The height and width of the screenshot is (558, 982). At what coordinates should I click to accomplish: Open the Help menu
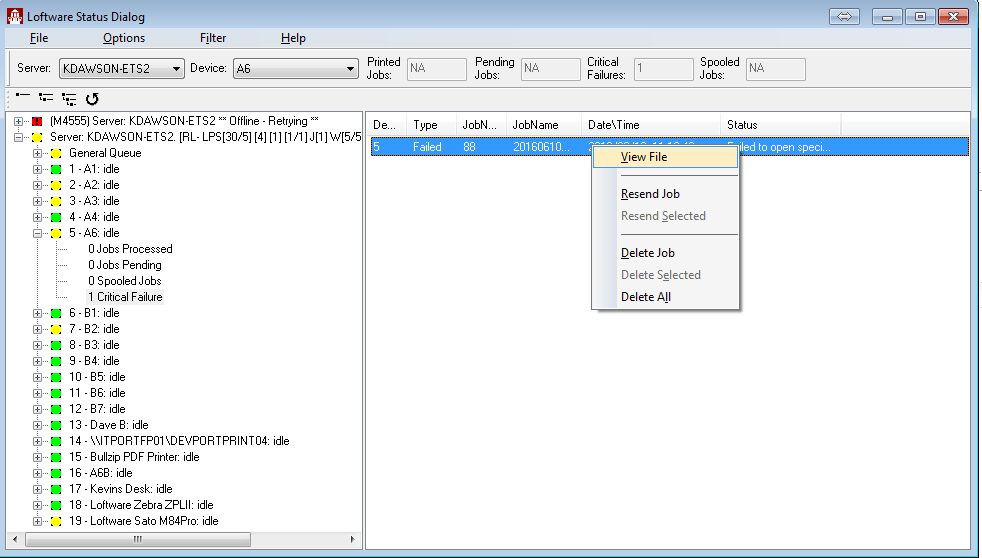[293, 38]
